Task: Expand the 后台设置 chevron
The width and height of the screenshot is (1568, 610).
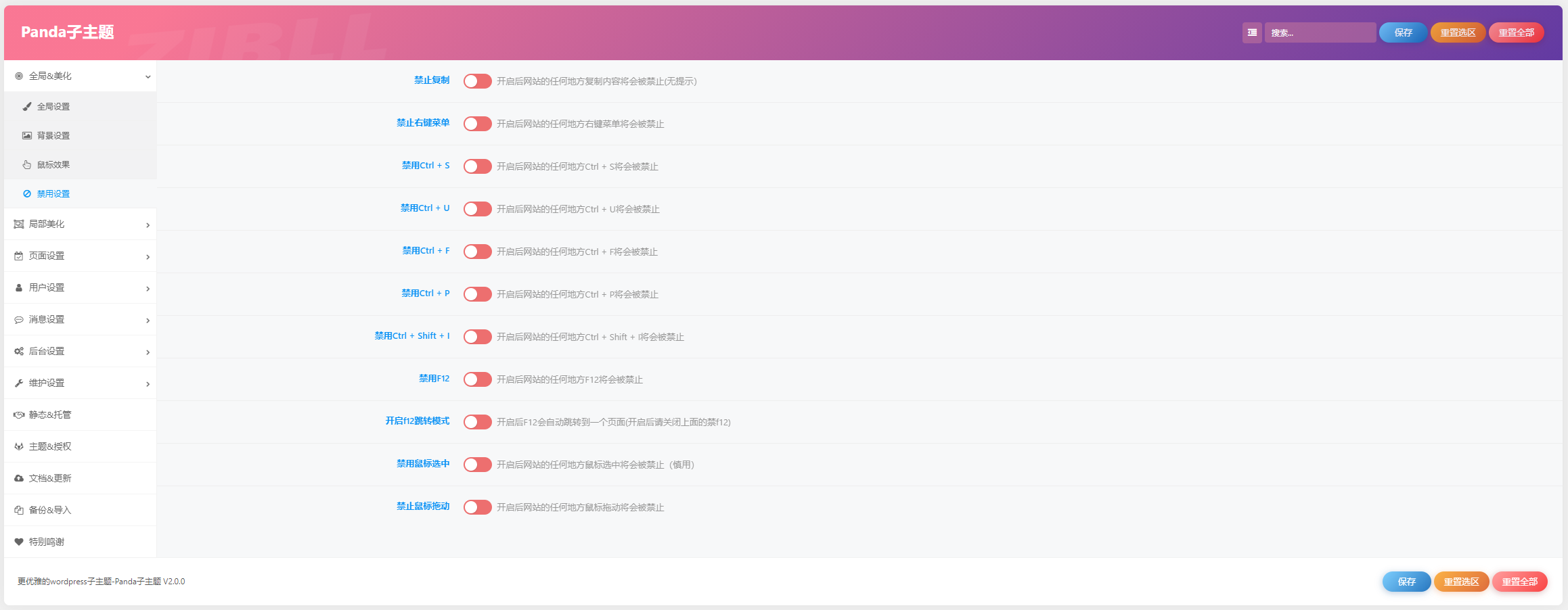Action: coord(148,352)
